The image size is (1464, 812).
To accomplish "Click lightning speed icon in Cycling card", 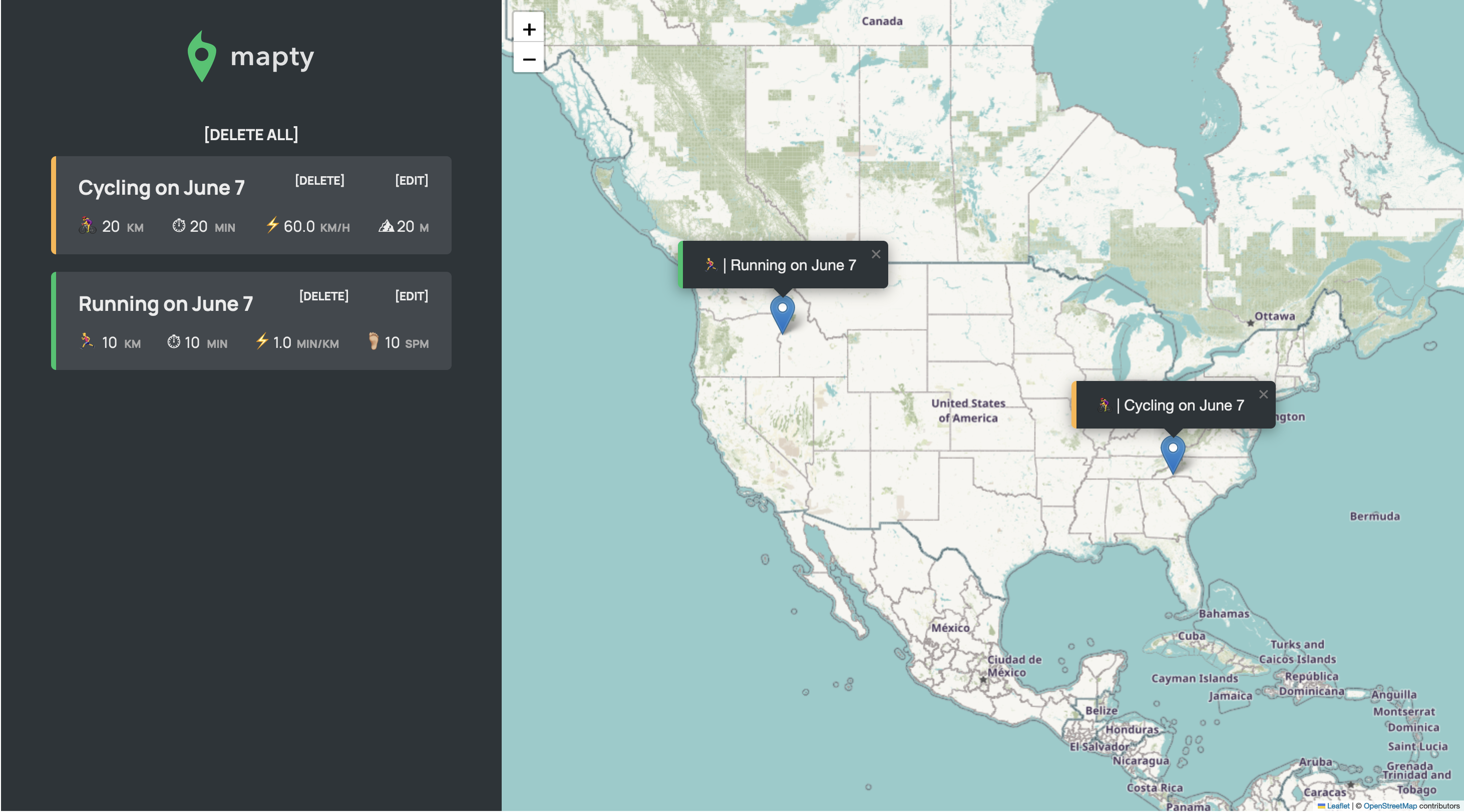I will coord(272,225).
